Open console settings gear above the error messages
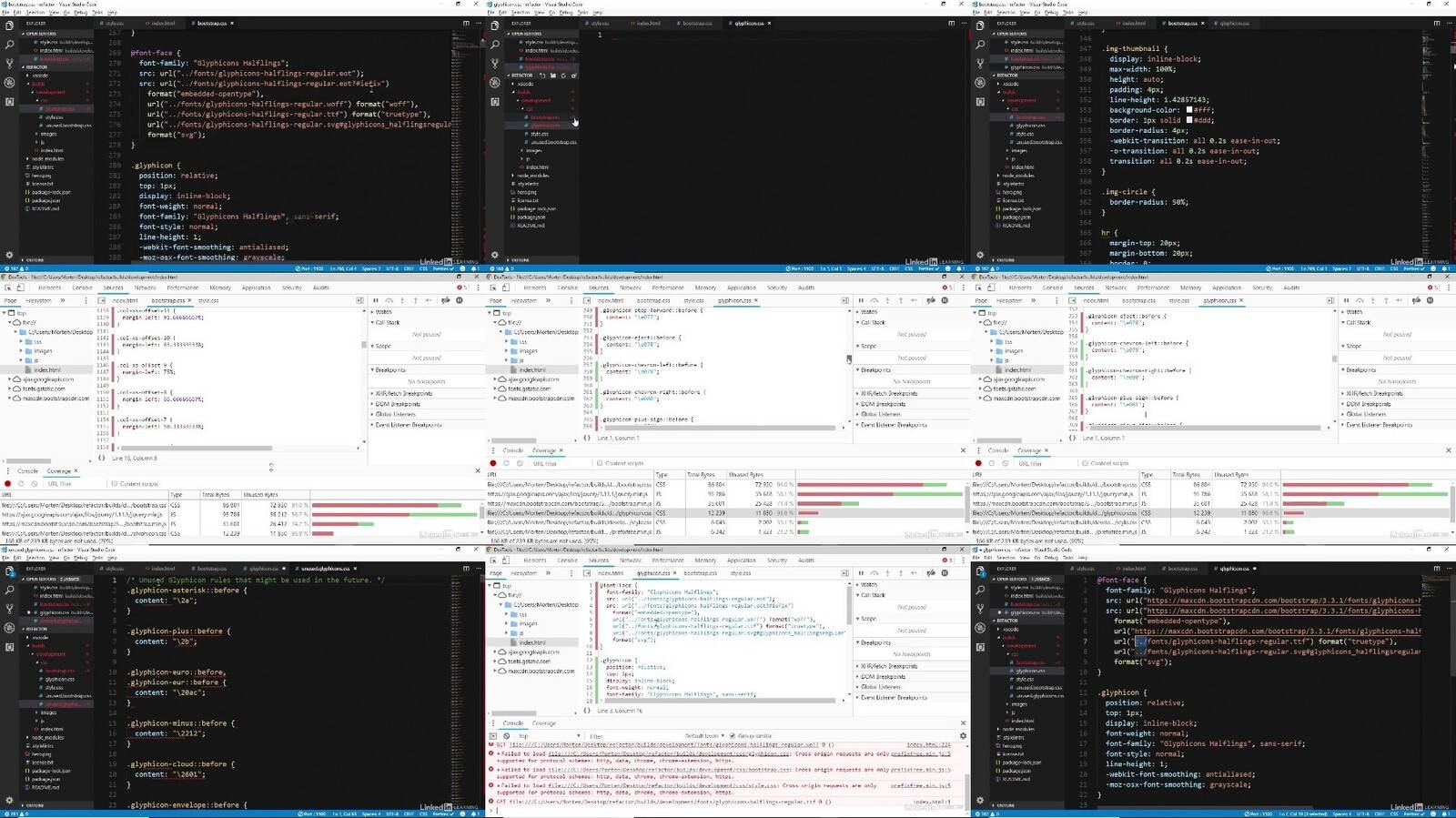This screenshot has width=1456, height=818. (x=963, y=736)
